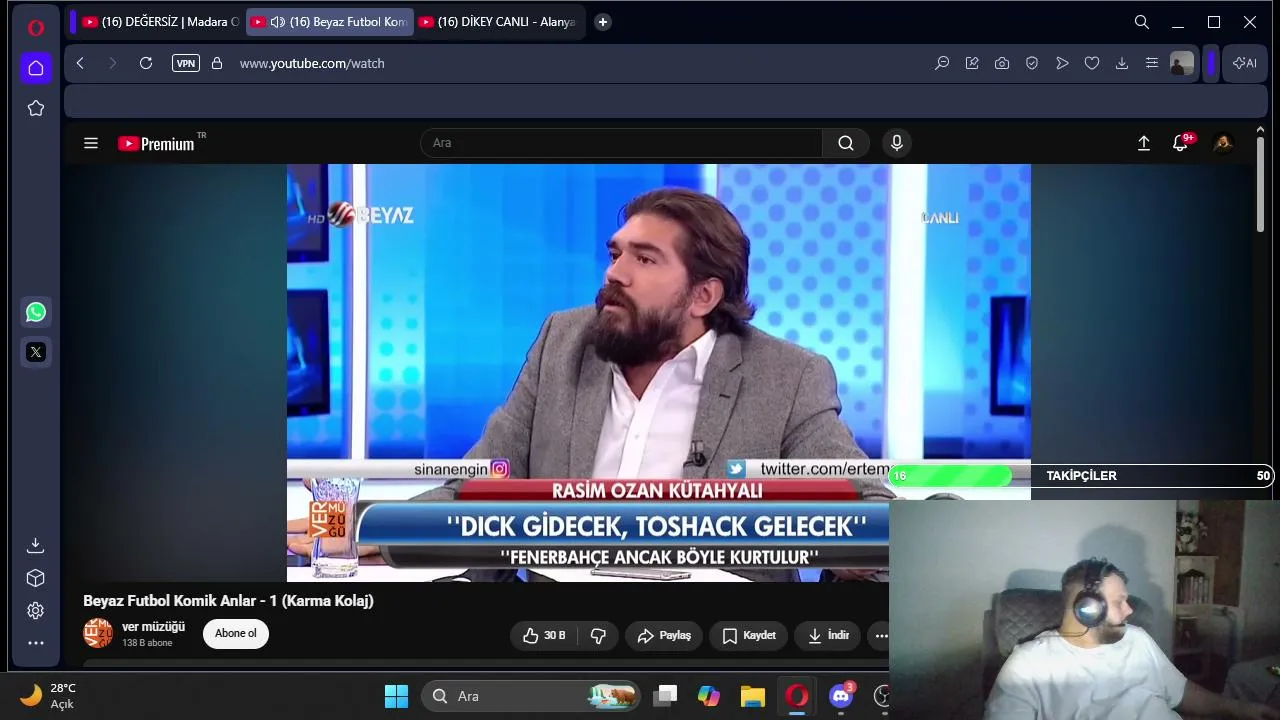Click the YouTube search magnifier button
This screenshot has width=1280, height=720.
(x=846, y=143)
